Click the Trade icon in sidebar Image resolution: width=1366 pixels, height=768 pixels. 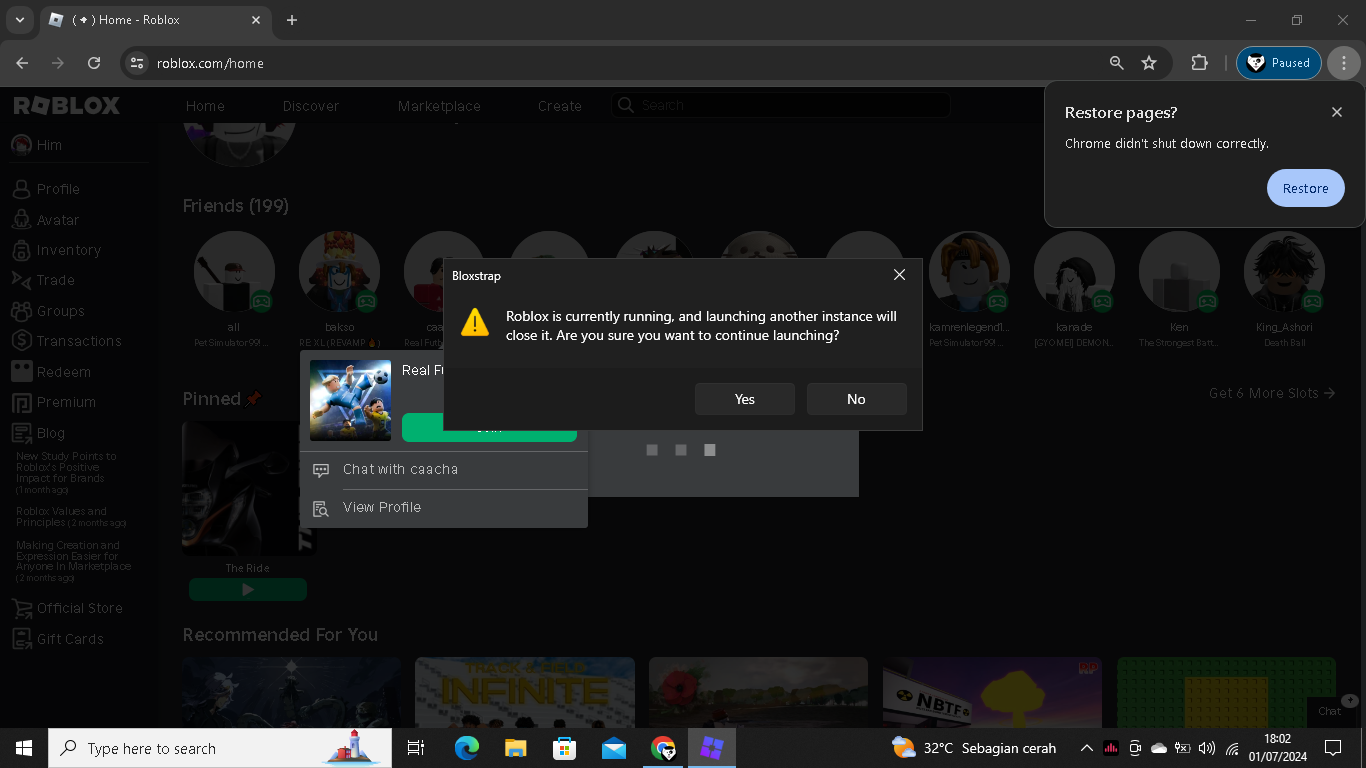[21, 280]
